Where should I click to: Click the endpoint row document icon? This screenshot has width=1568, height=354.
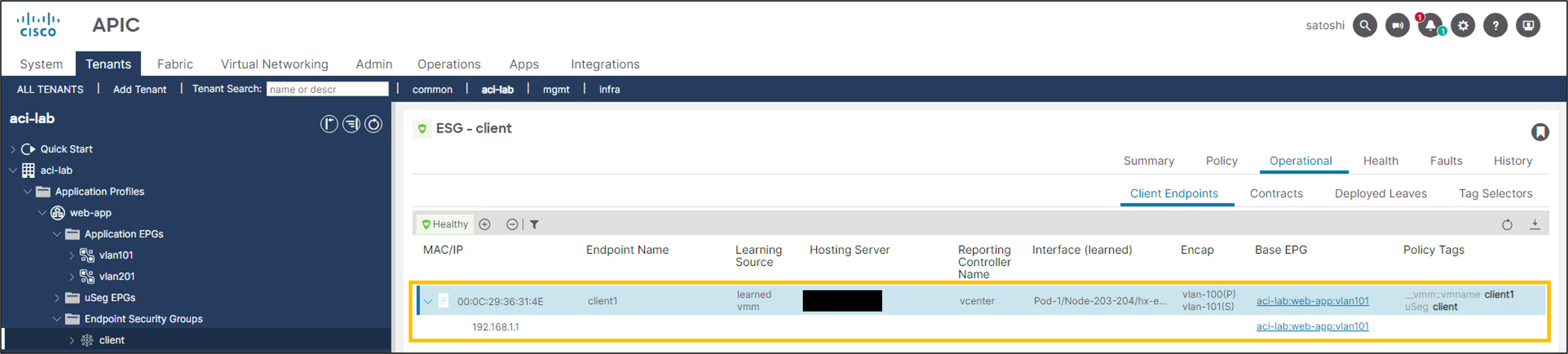(x=444, y=300)
